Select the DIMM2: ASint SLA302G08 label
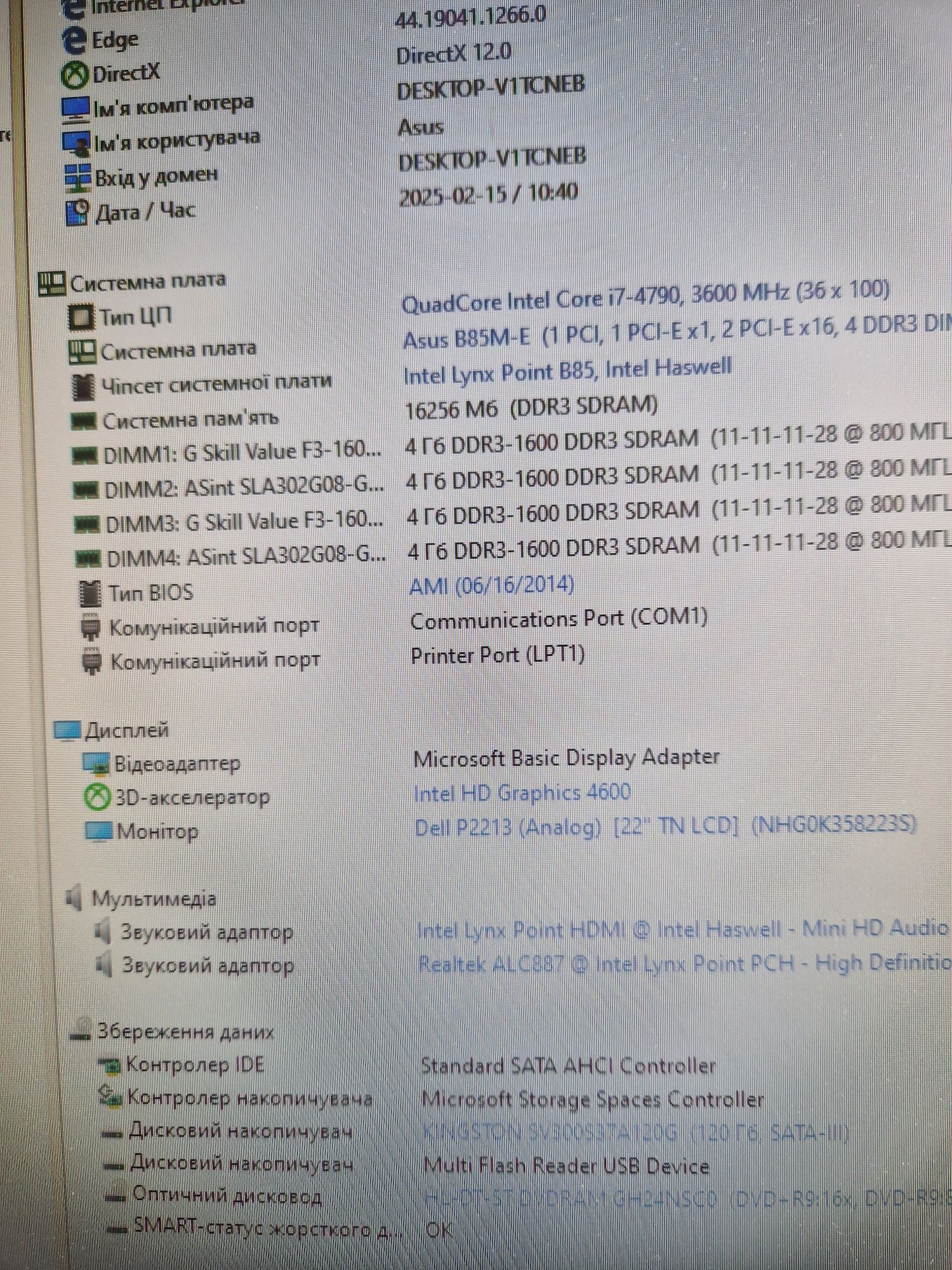Screen dimensions: 952x1270 244,488
